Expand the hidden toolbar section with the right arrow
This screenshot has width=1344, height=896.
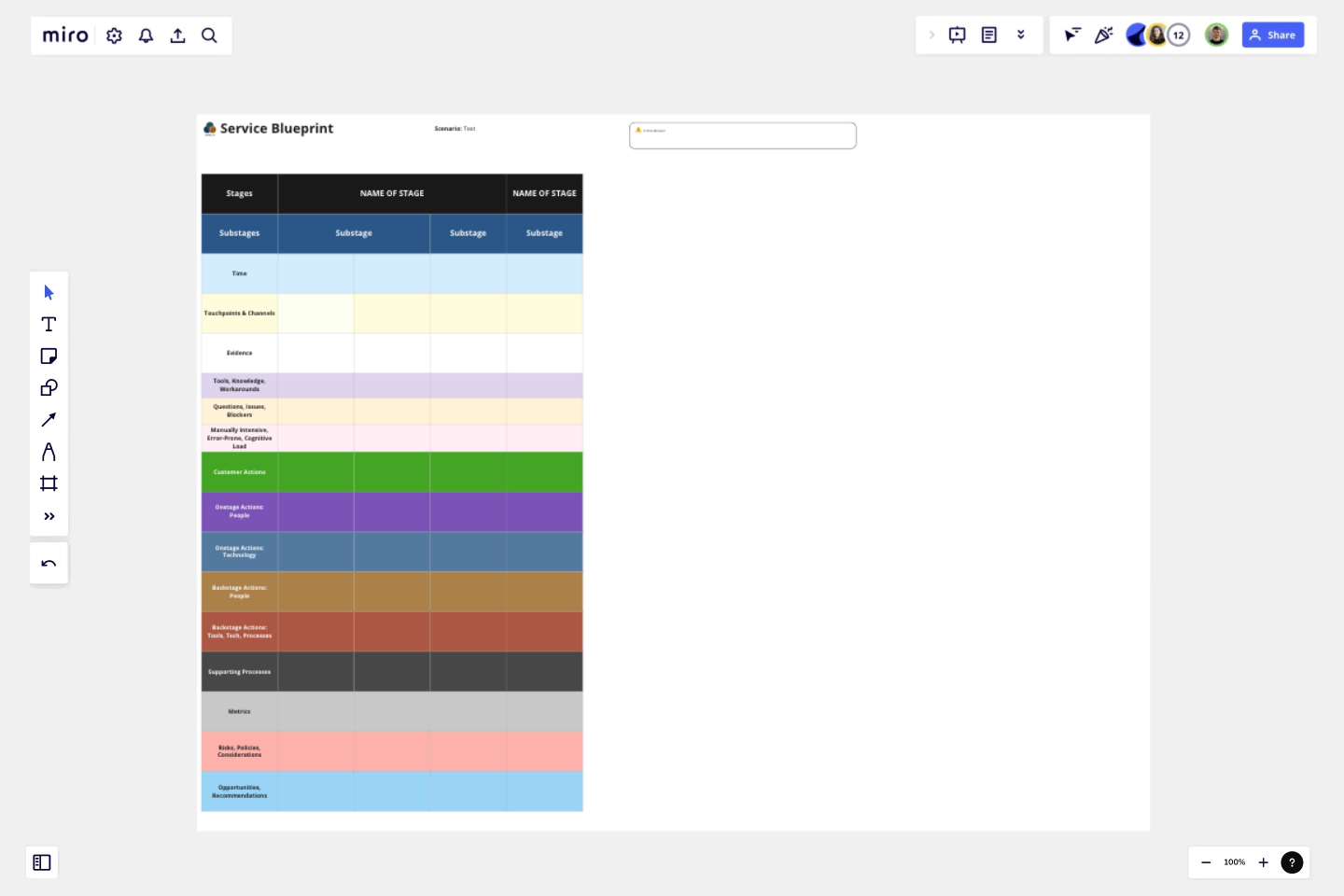931,35
